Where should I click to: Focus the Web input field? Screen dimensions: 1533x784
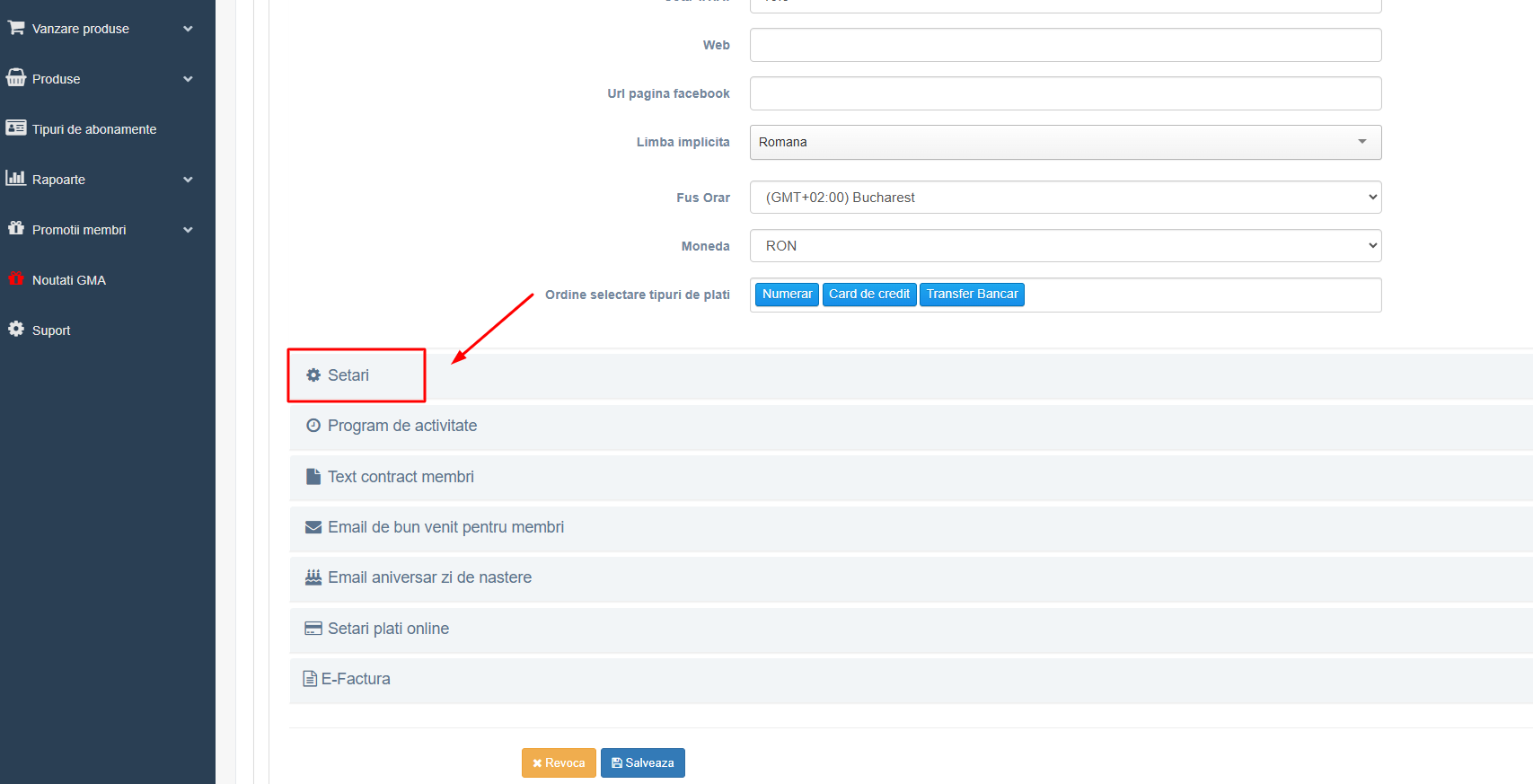(x=1065, y=45)
